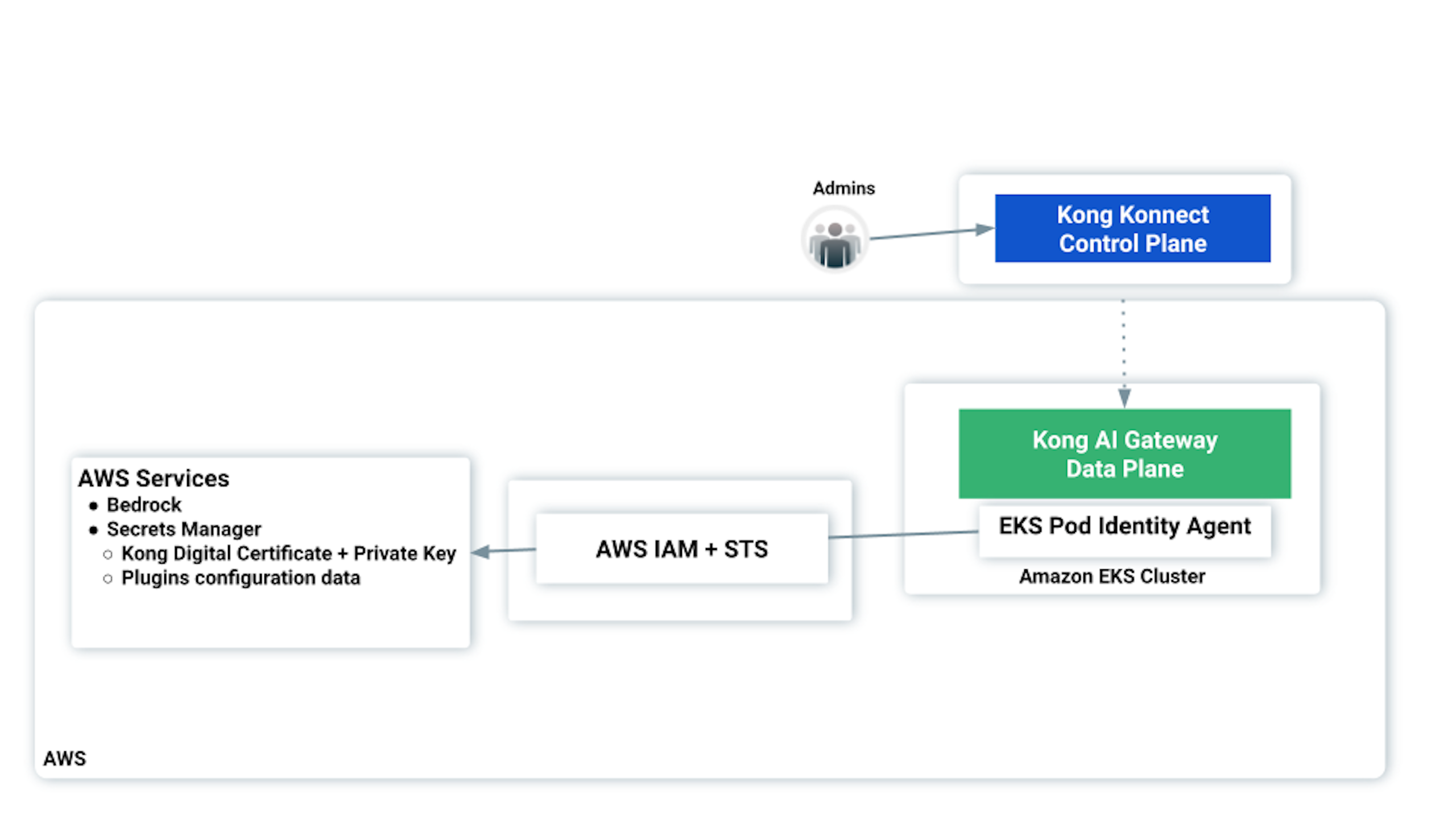This screenshot has height=819, width=1456.
Task: Click bullet dot next to Bedrock
Action: tap(94, 505)
